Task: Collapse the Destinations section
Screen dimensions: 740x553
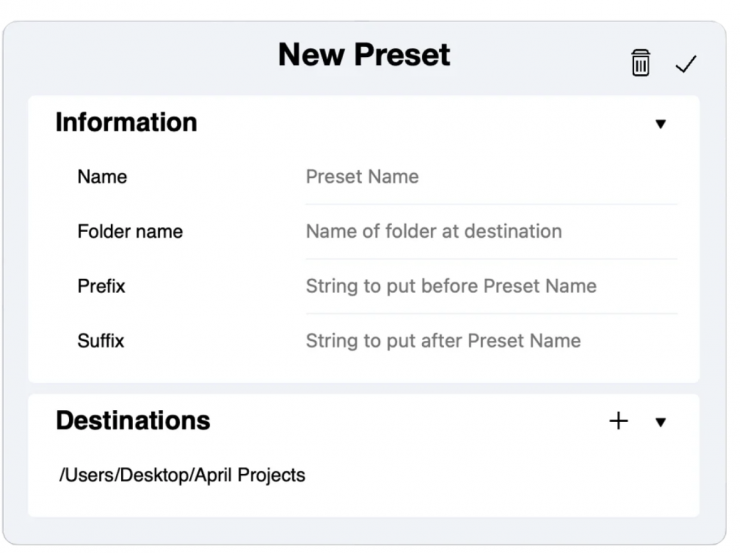Action: pos(660,422)
